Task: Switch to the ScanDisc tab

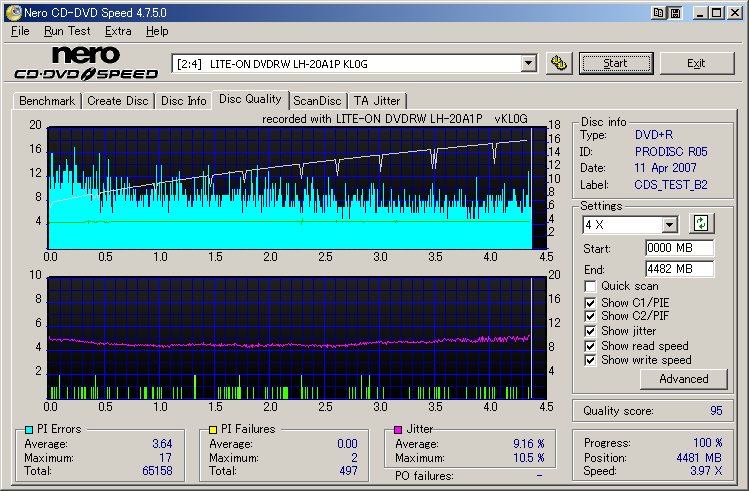Action: [x=317, y=101]
